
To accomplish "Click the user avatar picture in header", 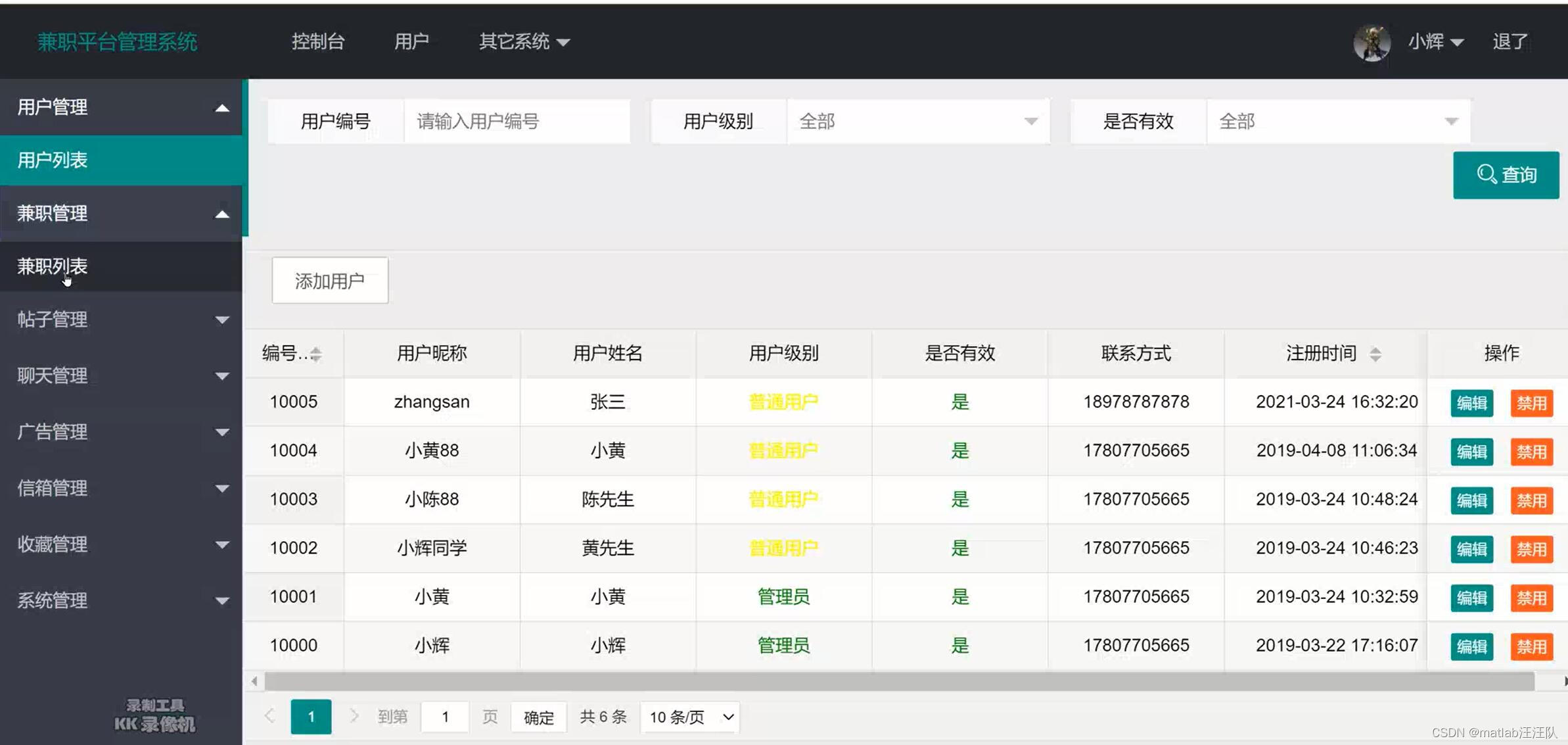I will coord(1372,42).
